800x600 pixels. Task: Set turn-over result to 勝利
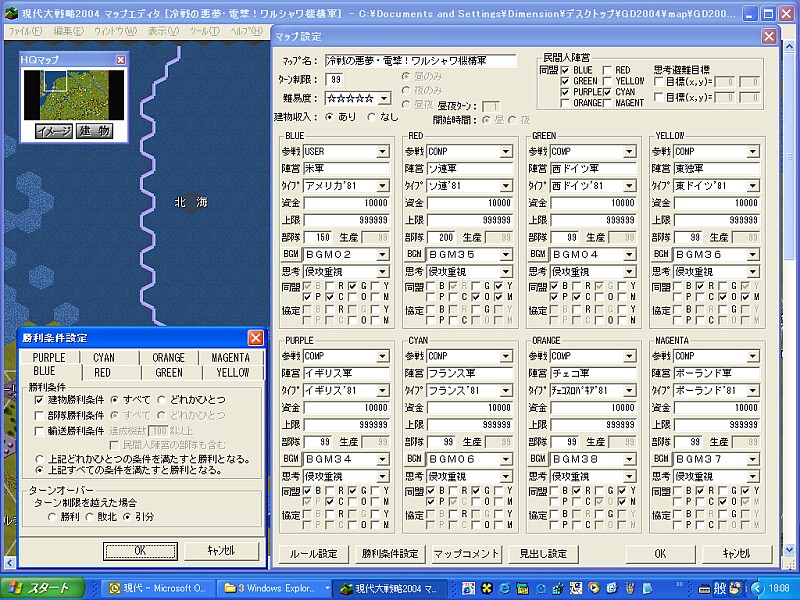[52, 517]
